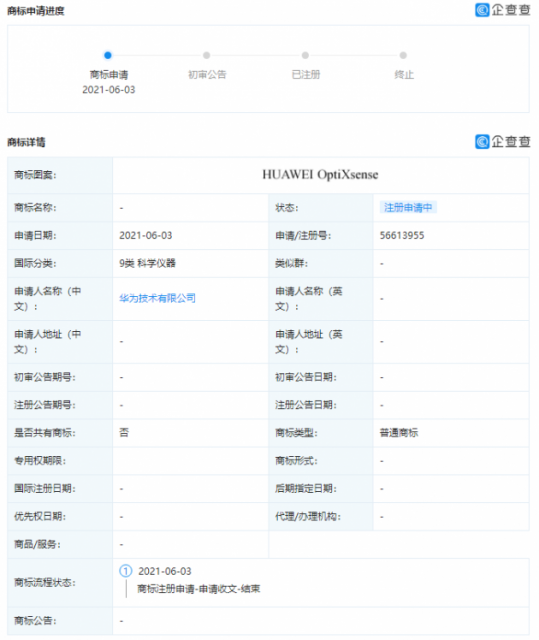
Task: Click the 商标注册申请-申请收文-结束 flow entry
Action: pos(199,589)
